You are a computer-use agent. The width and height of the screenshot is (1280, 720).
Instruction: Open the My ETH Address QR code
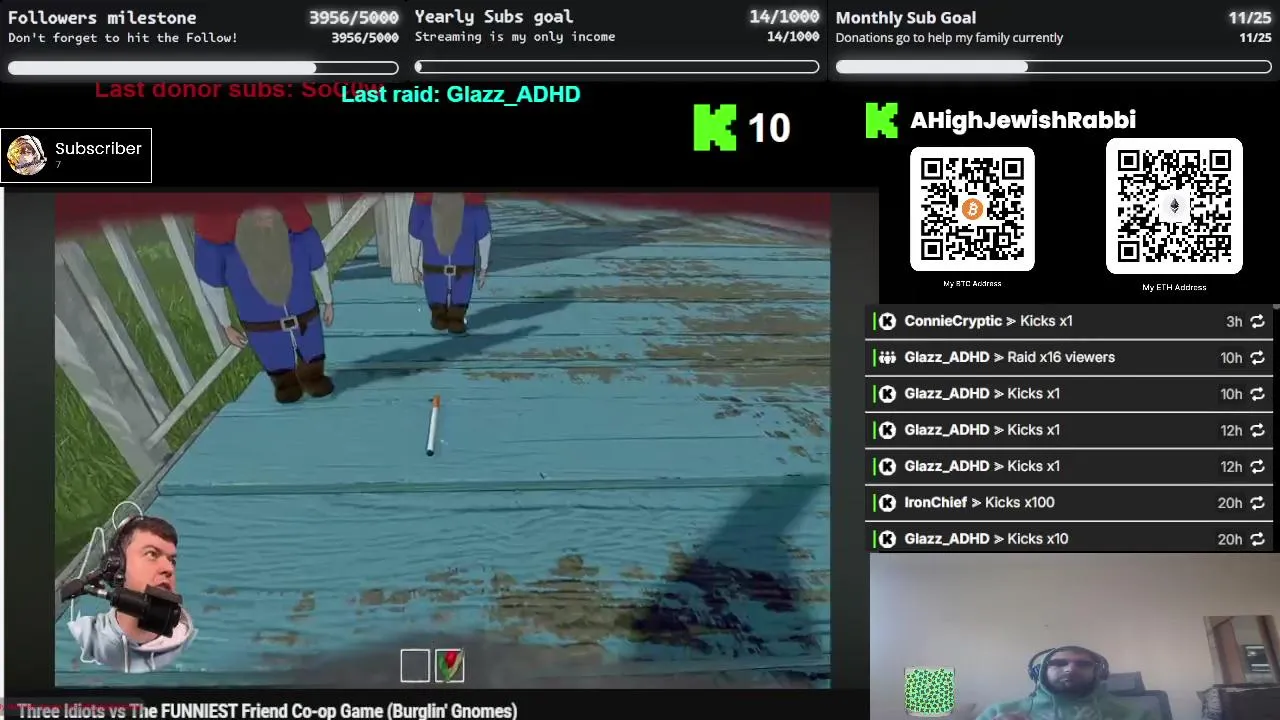1174,206
